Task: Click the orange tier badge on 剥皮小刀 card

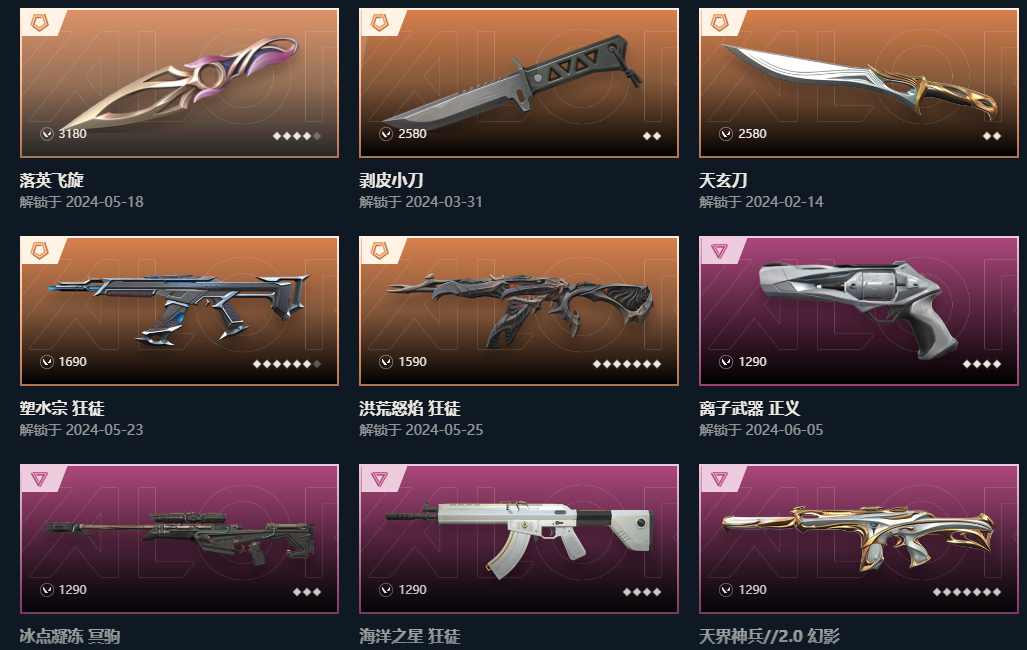Action: click(379, 24)
